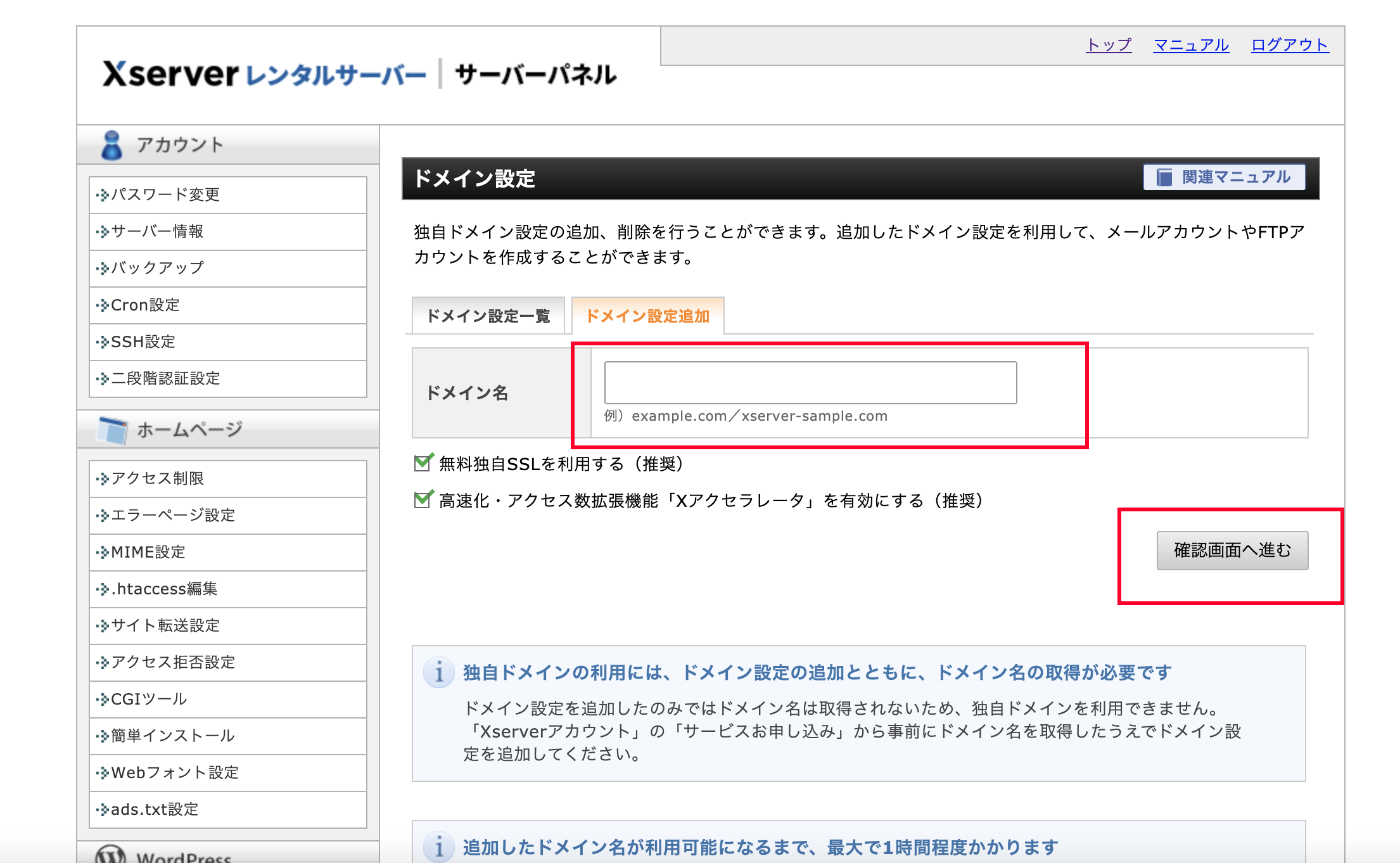Screen dimensions: 1400x863
Task: Uncheck 無料独自SSLを利用する checkbox
Action: pos(423,463)
